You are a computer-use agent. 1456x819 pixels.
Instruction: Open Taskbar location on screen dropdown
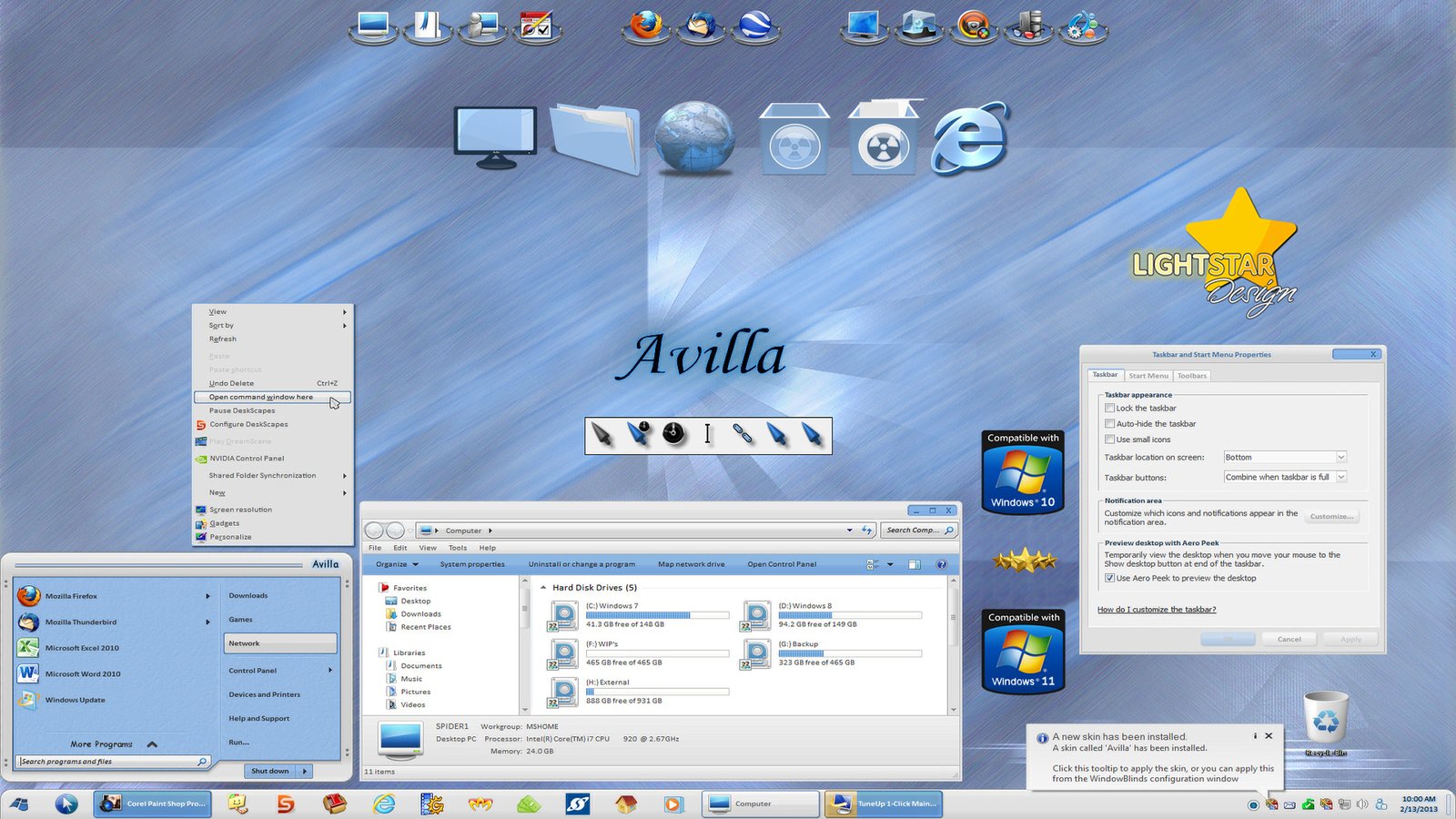[1285, 457]
